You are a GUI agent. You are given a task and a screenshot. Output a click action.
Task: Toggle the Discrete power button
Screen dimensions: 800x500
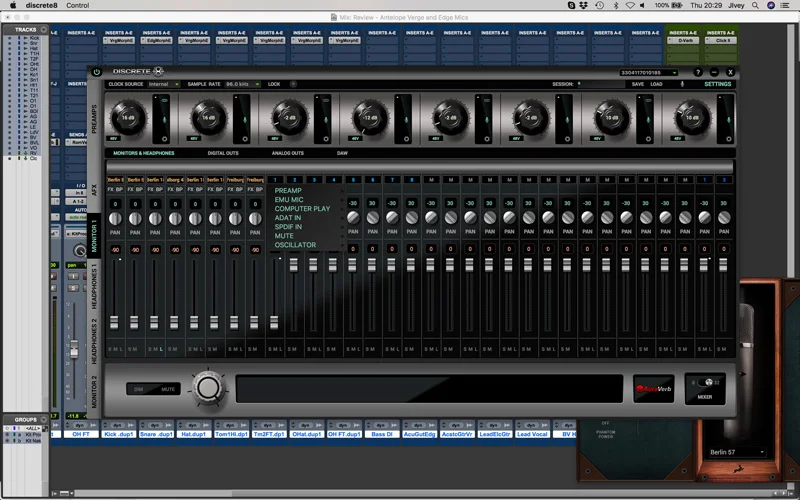[96, 72]
